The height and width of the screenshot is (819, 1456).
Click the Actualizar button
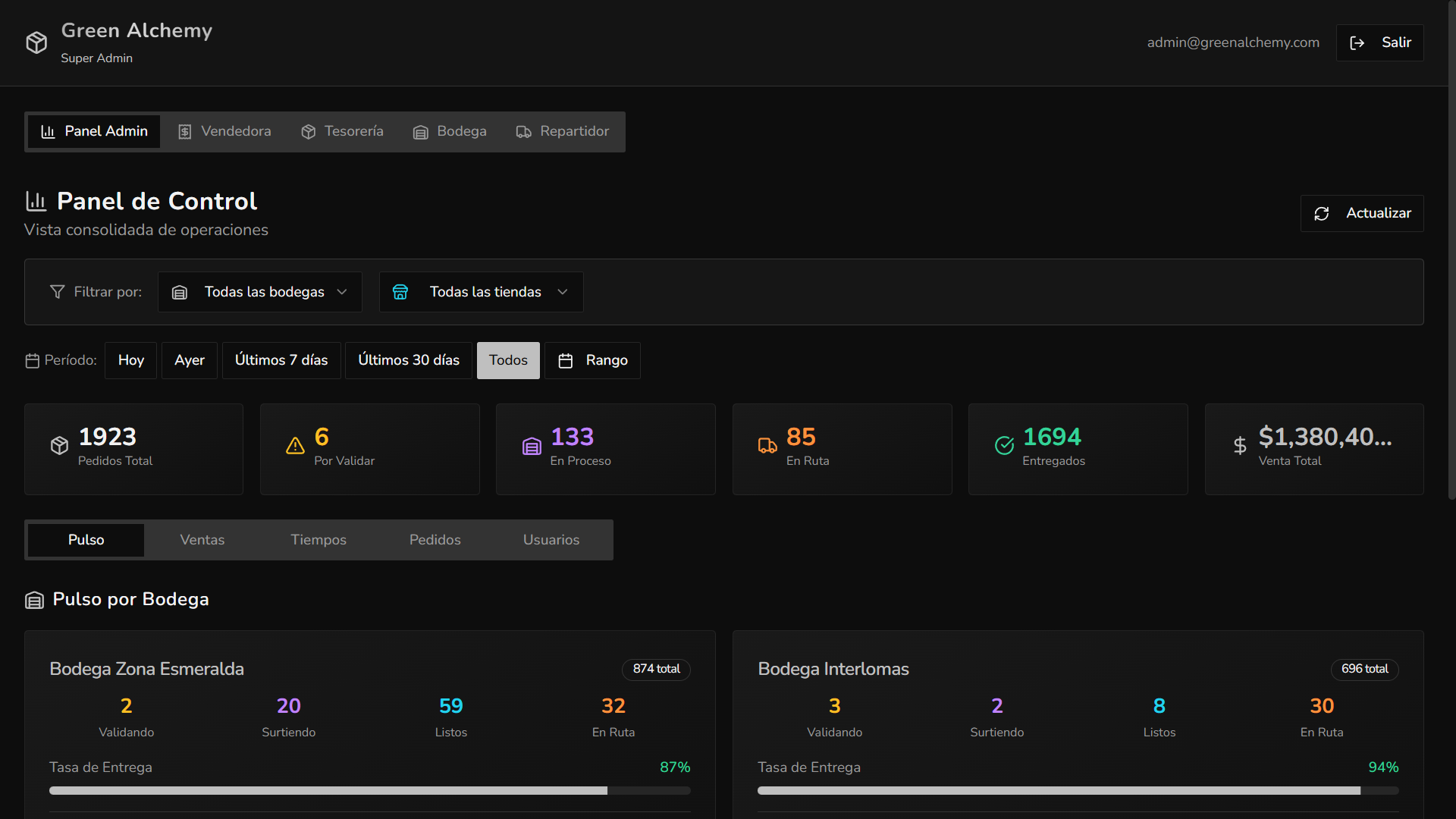1362,214
